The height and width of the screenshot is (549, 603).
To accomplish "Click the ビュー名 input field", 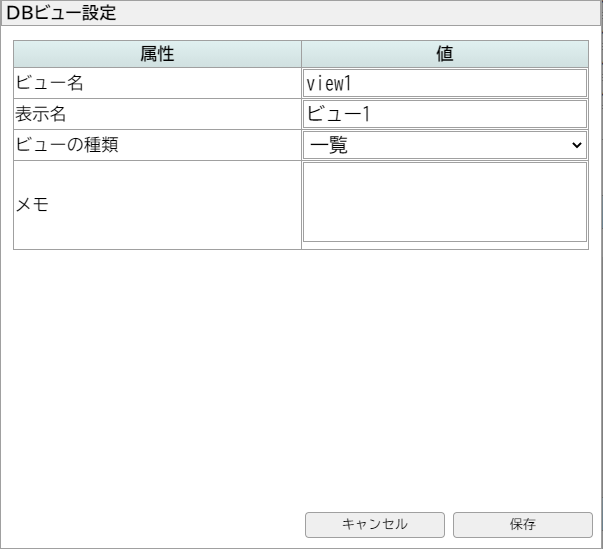I will tap(444, 83).
